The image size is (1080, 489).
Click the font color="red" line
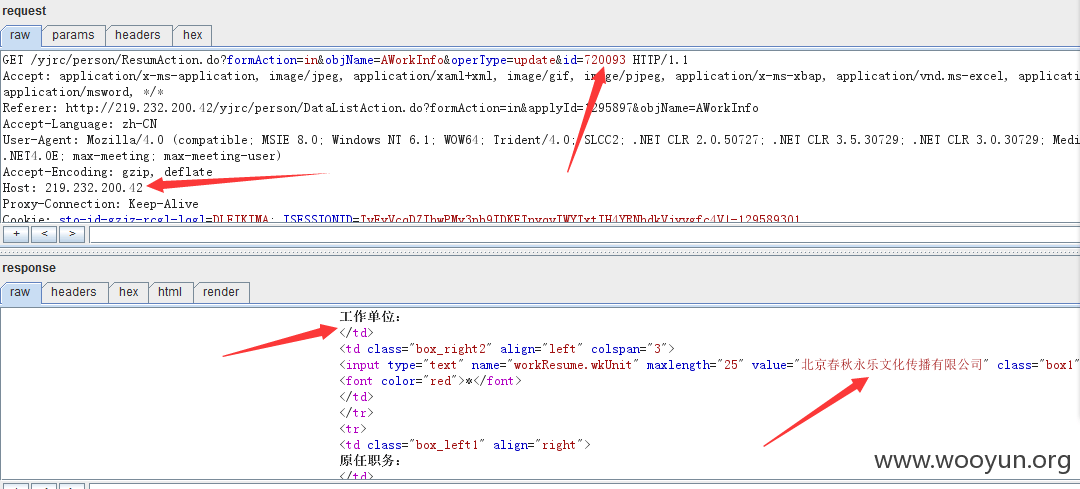click(x=430, y=381)
